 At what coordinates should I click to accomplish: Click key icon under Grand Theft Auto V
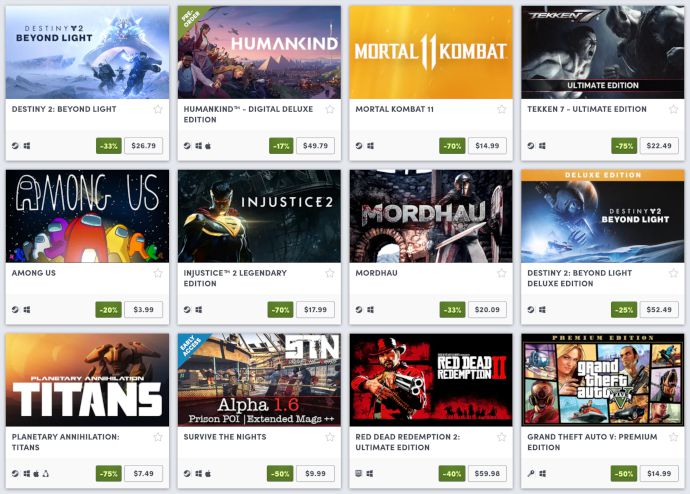(531, 474)
